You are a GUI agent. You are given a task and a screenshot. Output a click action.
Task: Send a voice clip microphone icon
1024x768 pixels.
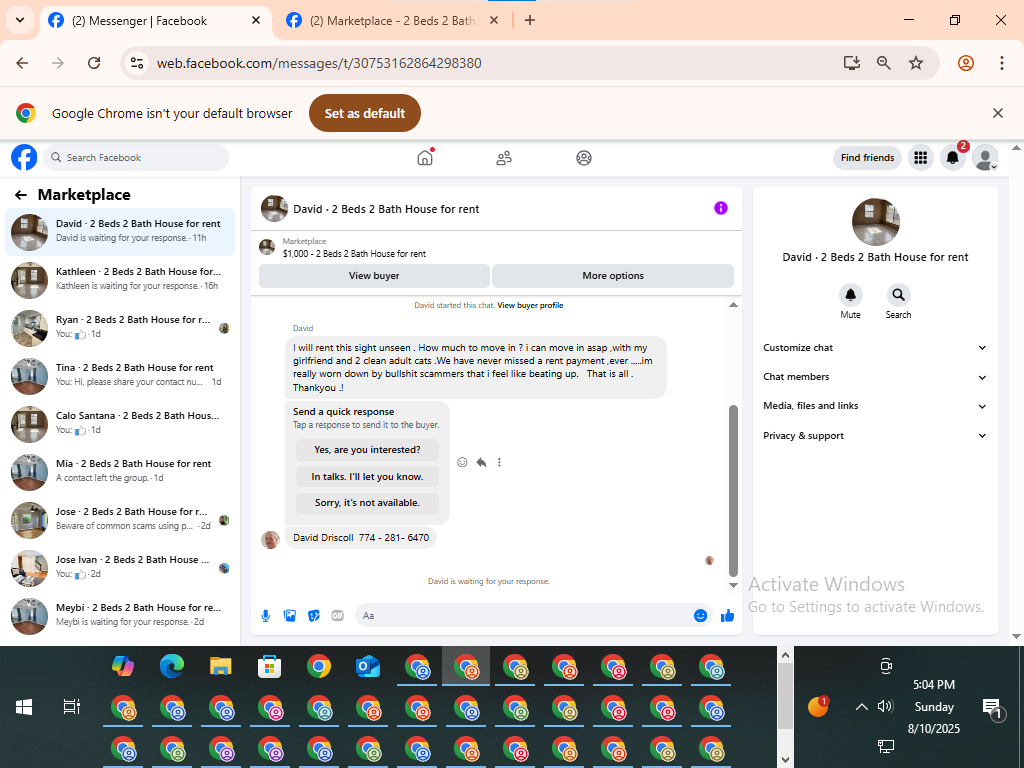point(266,616)
